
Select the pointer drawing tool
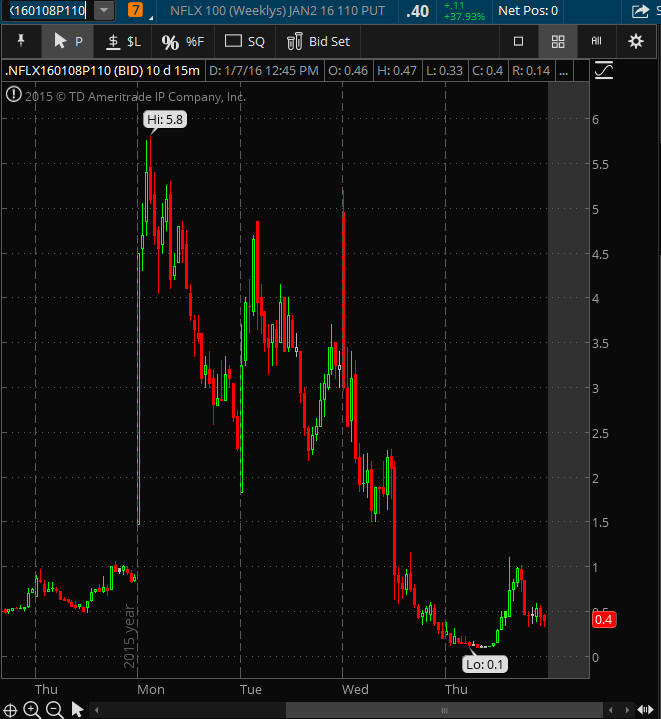point(68,41)
